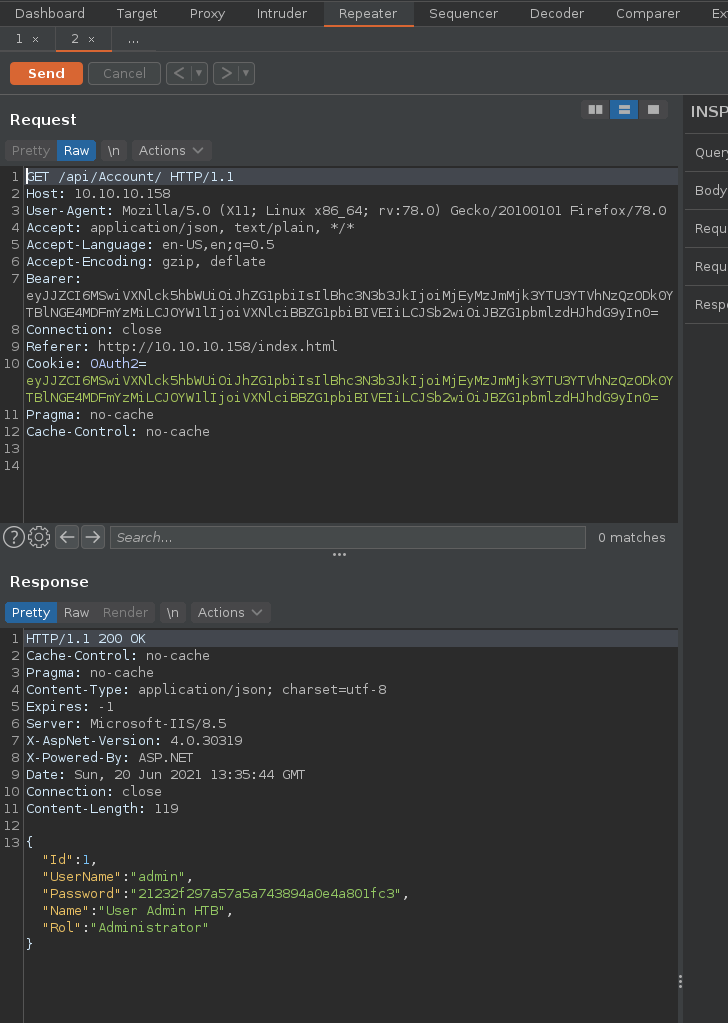Select combined tab layout icon
728x1023 pixels.
(x=653, y=110)
